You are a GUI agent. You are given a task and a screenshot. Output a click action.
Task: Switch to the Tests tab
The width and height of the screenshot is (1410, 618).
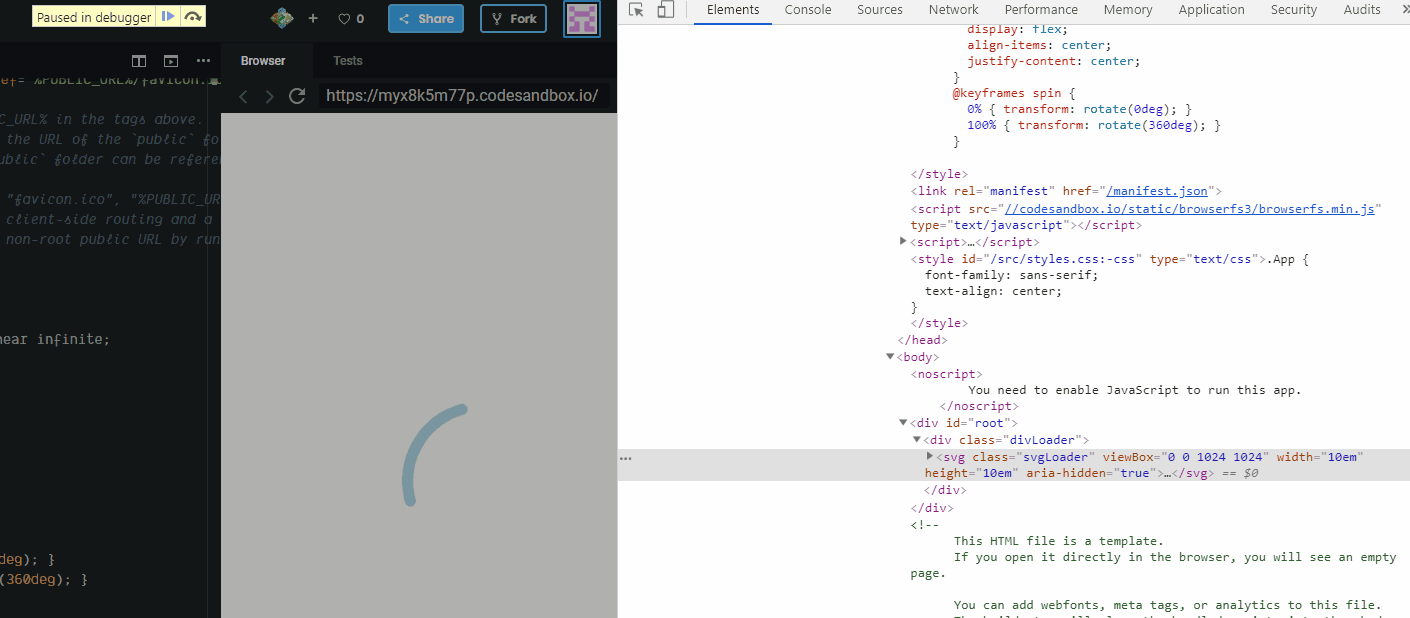(347, 61)
